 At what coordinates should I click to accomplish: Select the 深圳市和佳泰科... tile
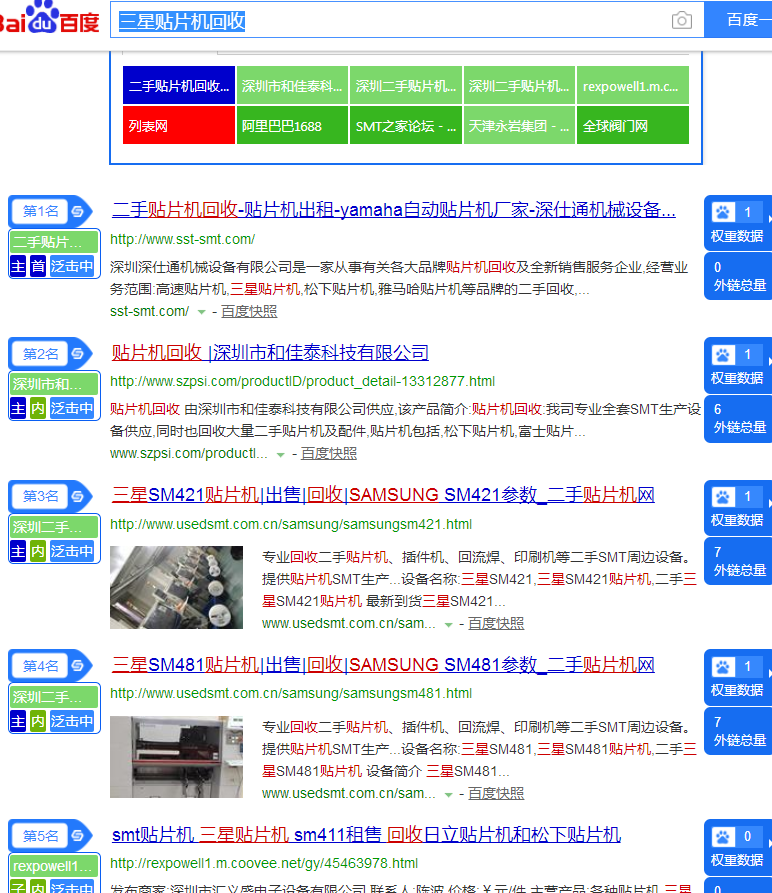tap(292, 85)
